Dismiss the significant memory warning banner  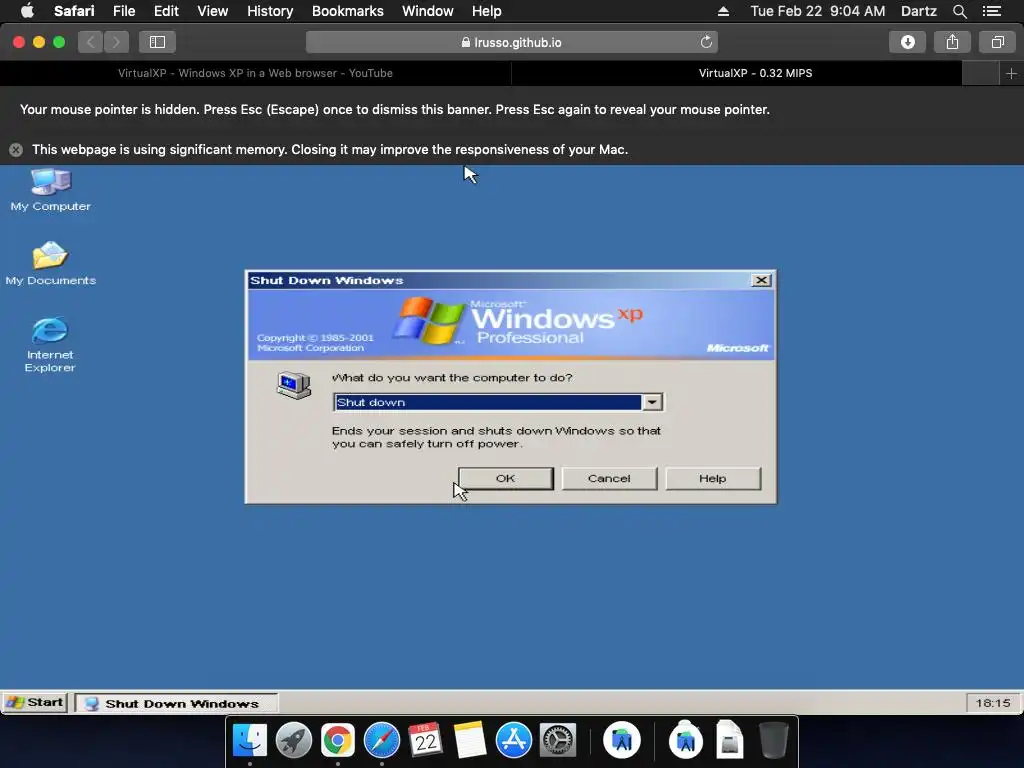[16, 150]
